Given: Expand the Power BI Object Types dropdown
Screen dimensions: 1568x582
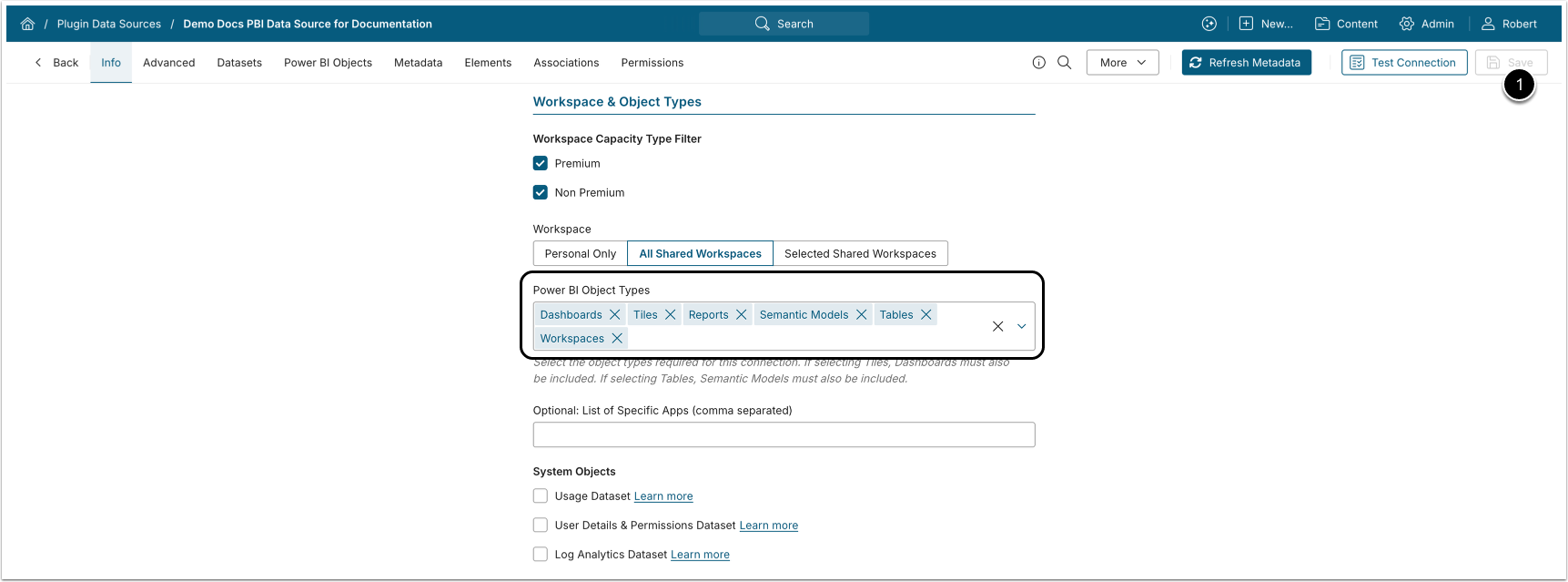Looking at the screenshot, I should click(x=1022, y=326).
